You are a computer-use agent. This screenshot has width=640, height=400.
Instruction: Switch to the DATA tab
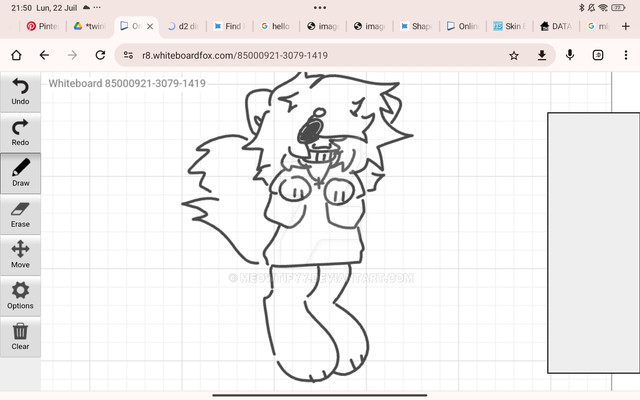click(556, 26)
